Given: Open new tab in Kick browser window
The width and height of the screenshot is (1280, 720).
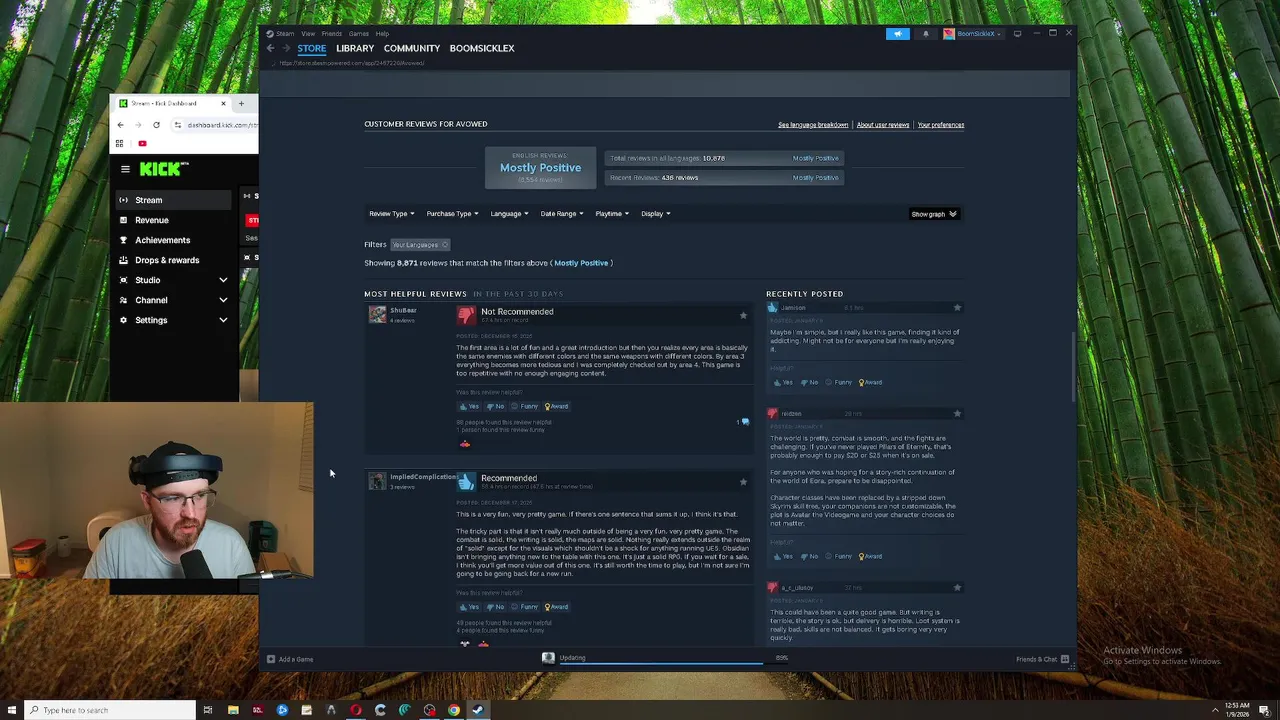Looking at the screenshot, I should tap(241, 103).
